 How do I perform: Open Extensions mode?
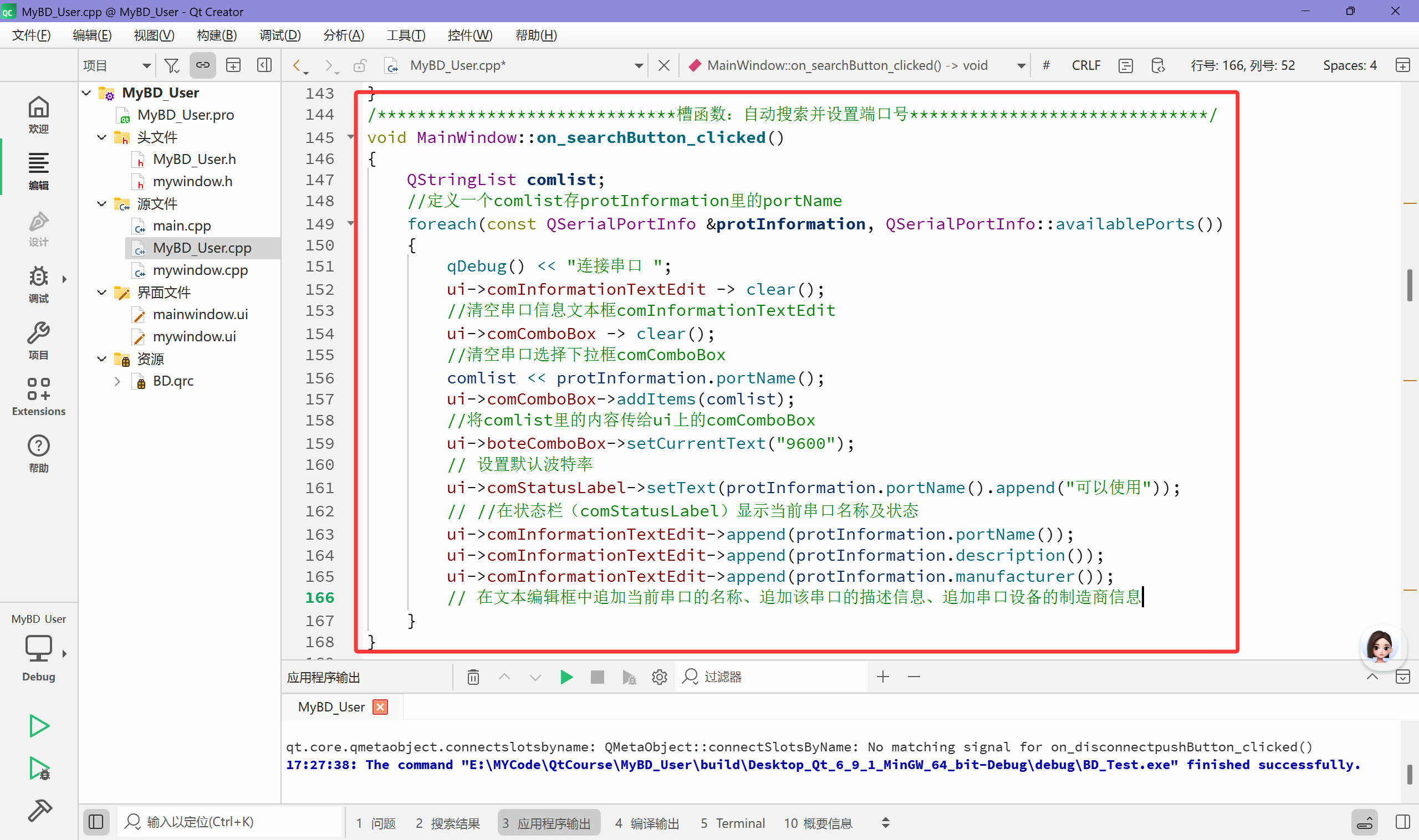pyautogui.click(x=38, y=396)
